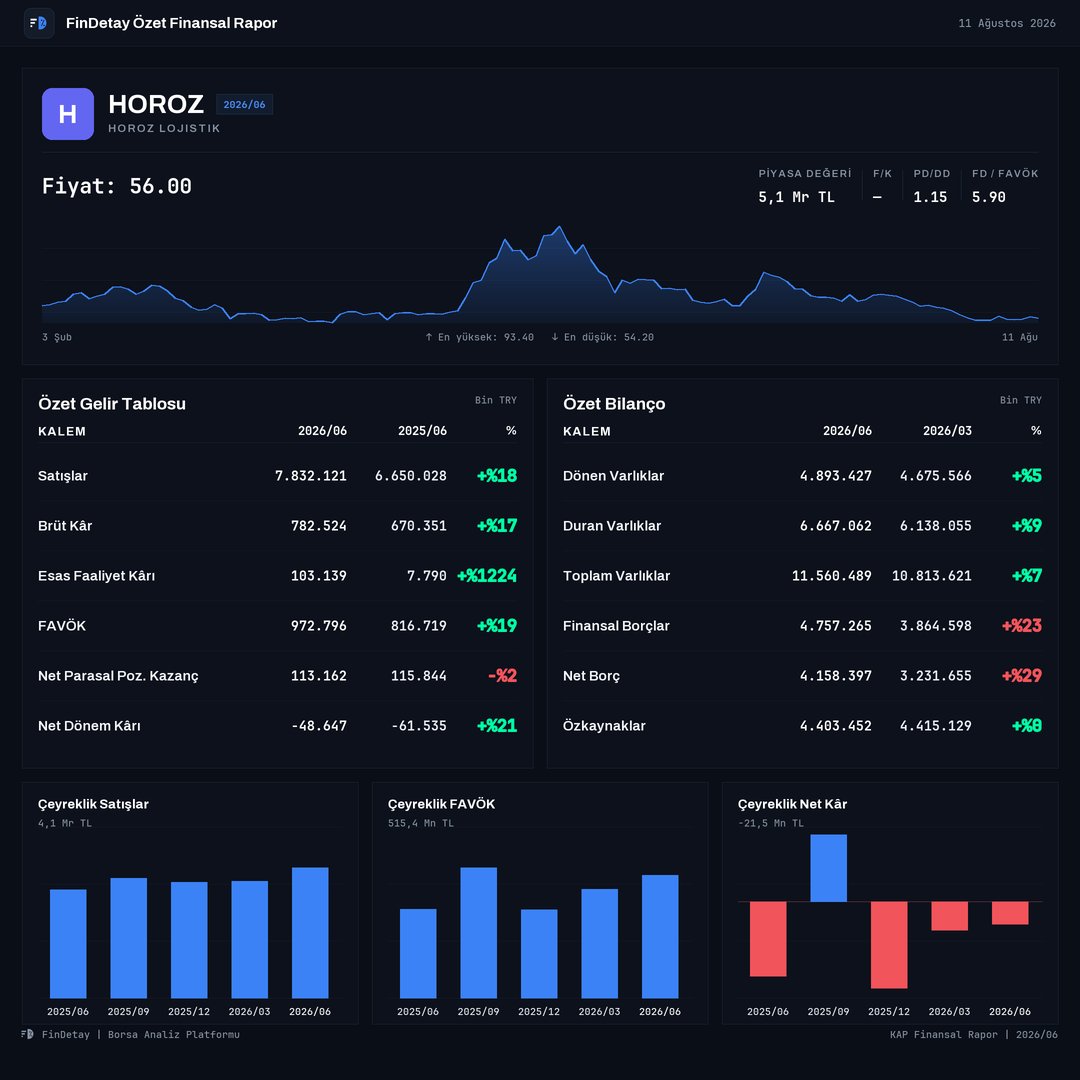Click the 2026/06 period badge beside HOROZ
The width and height of the screenshot is (1080, 1080).
coord(245,105)
